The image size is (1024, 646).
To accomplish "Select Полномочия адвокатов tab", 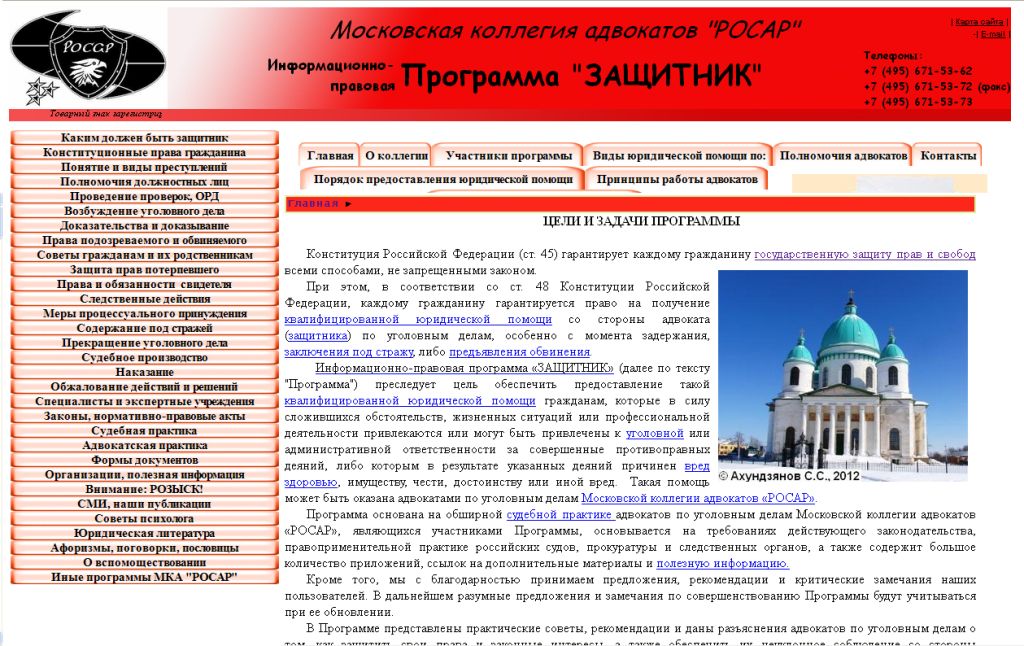I will pos(843,155).
